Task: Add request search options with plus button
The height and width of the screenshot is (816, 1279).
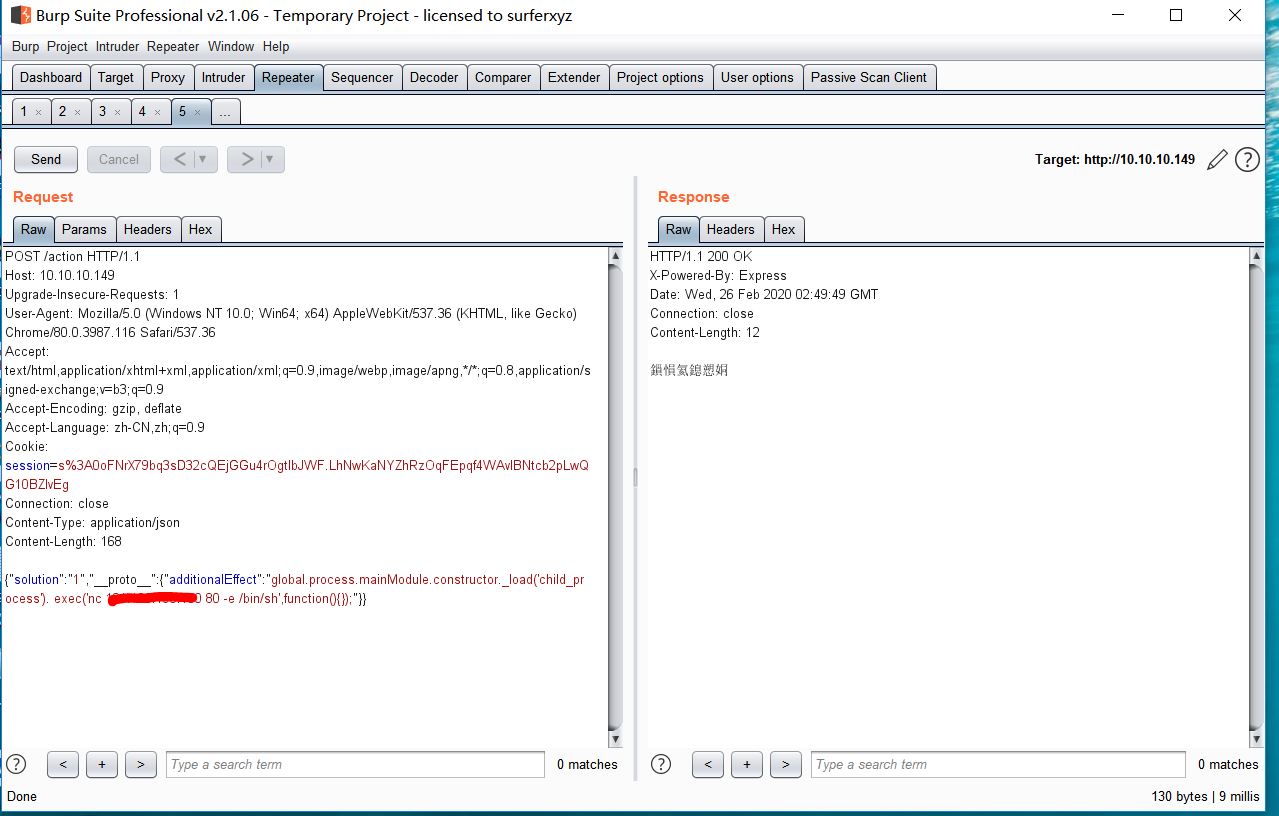Action: pyautogui.click(x=102, y=765)
